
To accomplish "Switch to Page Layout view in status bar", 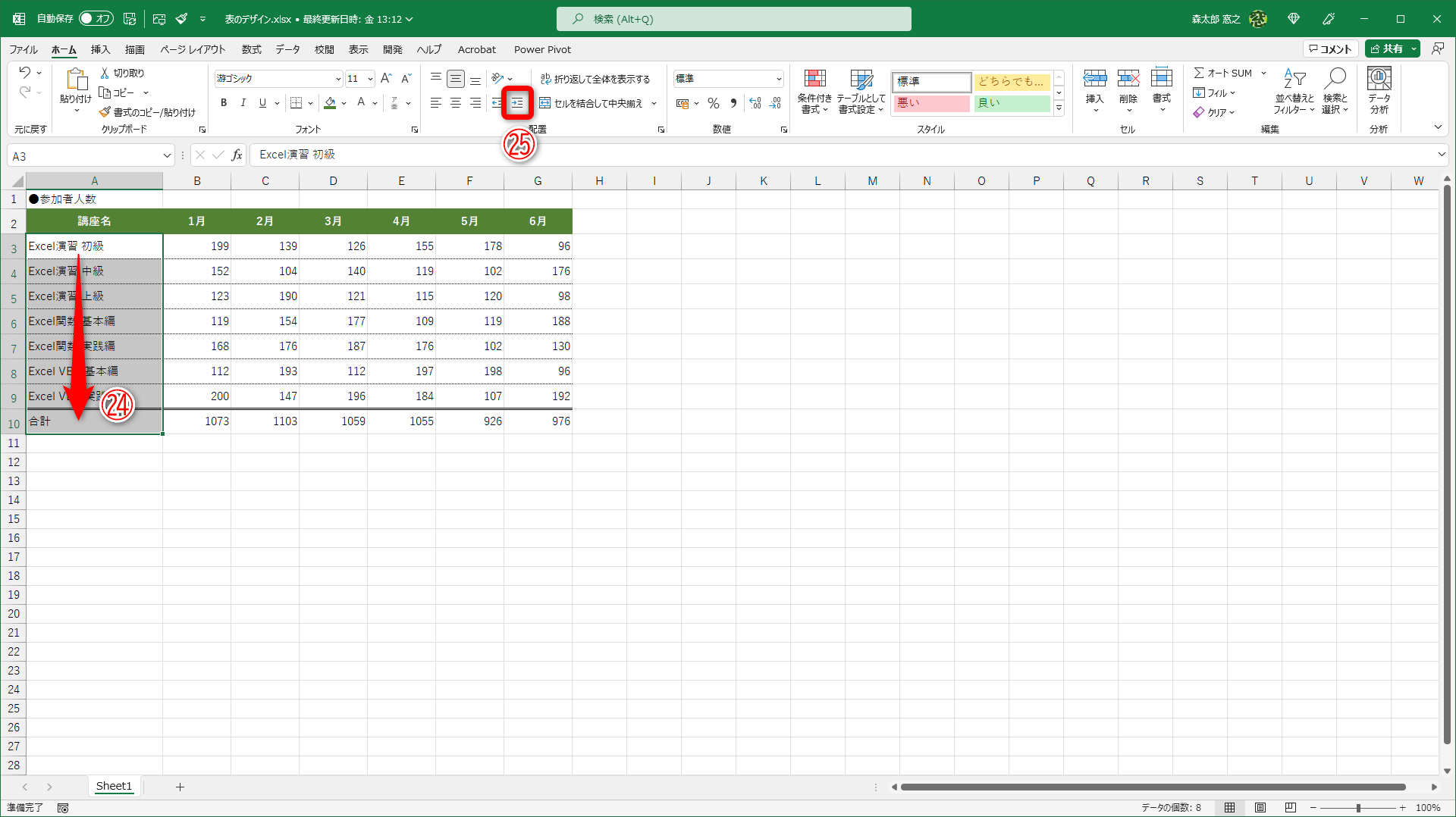I will [1260, 808].
